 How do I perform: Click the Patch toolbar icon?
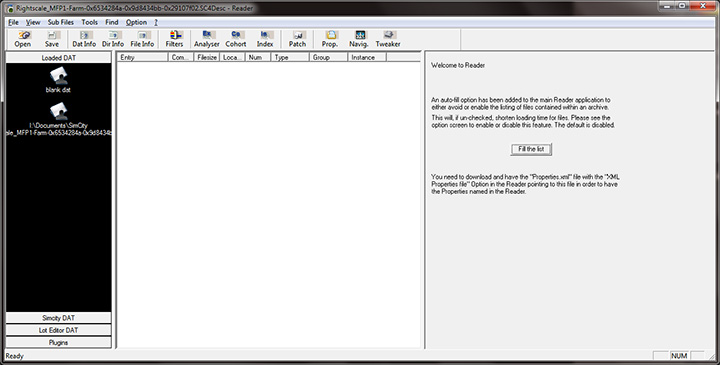297,39
